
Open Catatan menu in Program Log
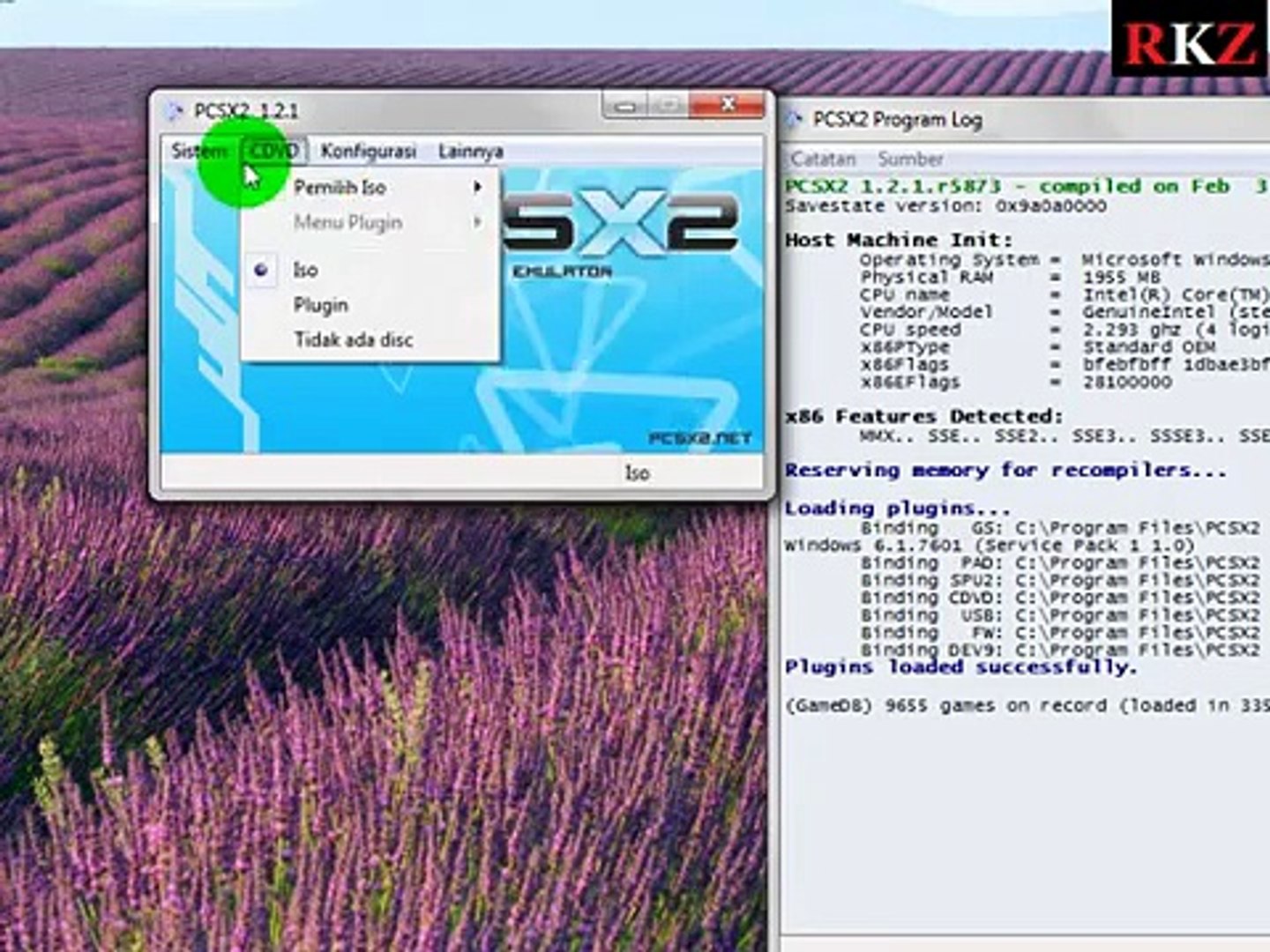(x=823, y=160)
